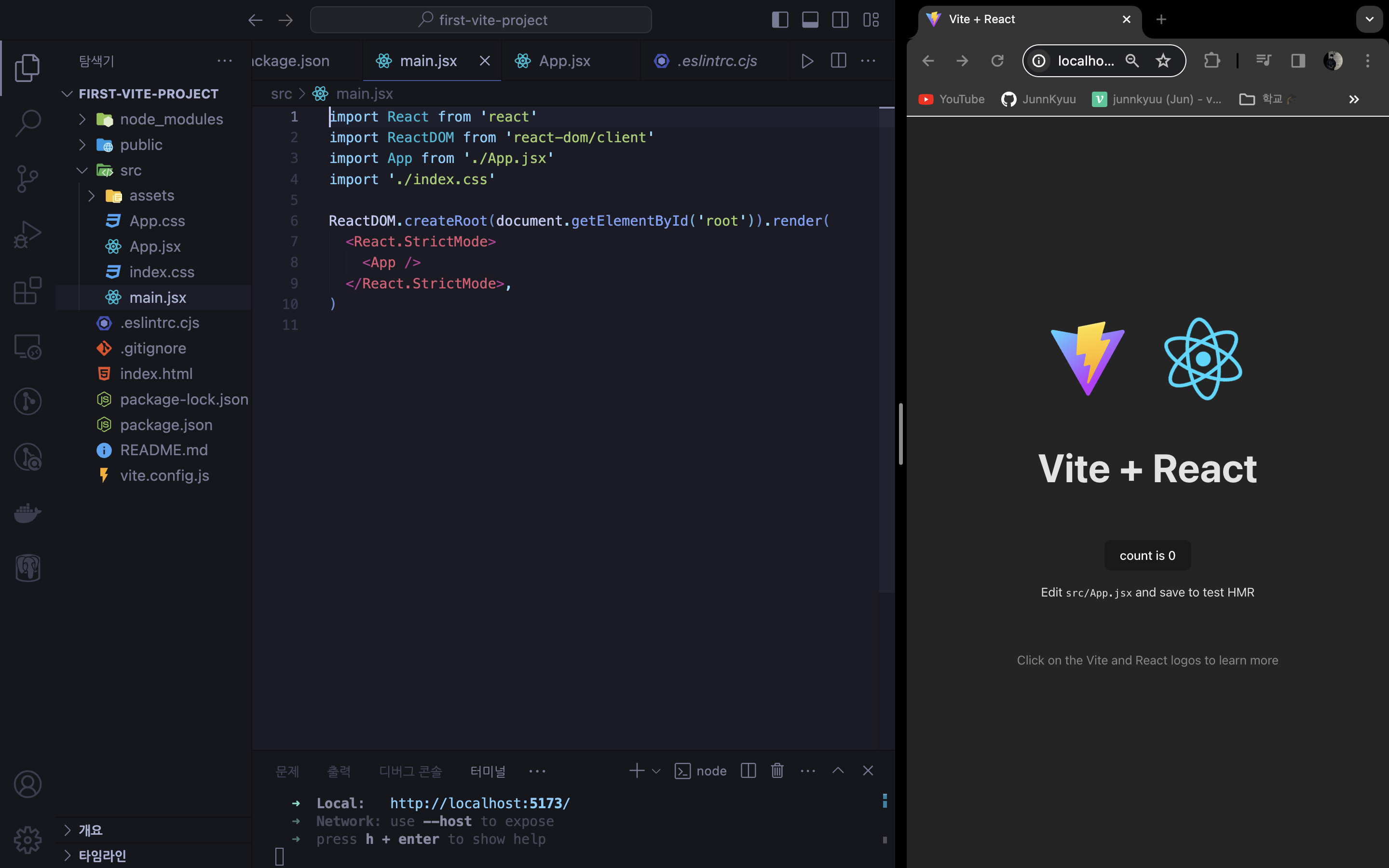The image size is (1389, 868).
Task: Split the editor to the right
Action: (x=838, y=61)
